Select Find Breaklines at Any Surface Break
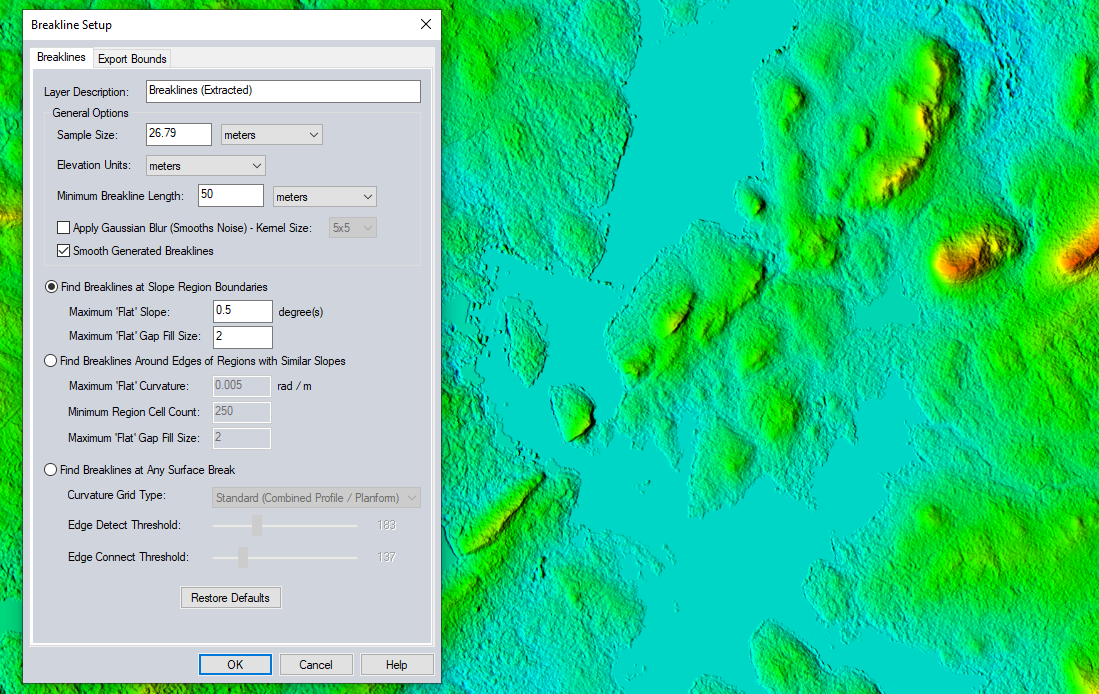1099x694 pixels. [50, 470]
